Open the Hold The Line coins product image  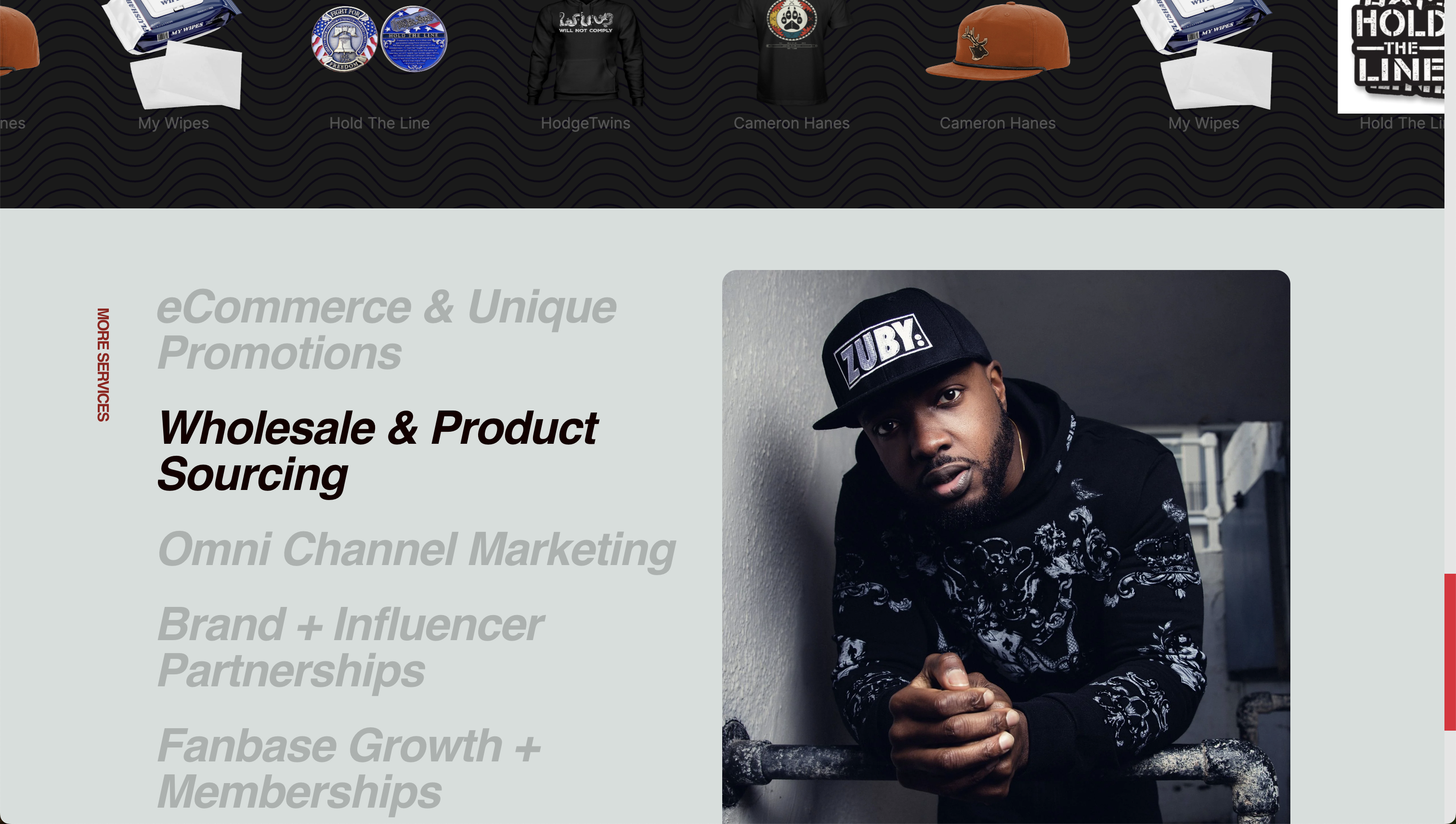[379, 39]
